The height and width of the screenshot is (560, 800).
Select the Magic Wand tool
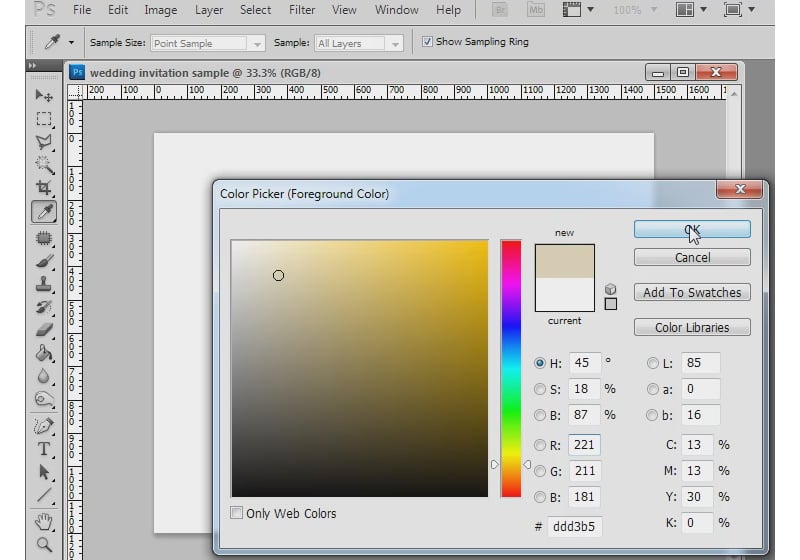44,165
